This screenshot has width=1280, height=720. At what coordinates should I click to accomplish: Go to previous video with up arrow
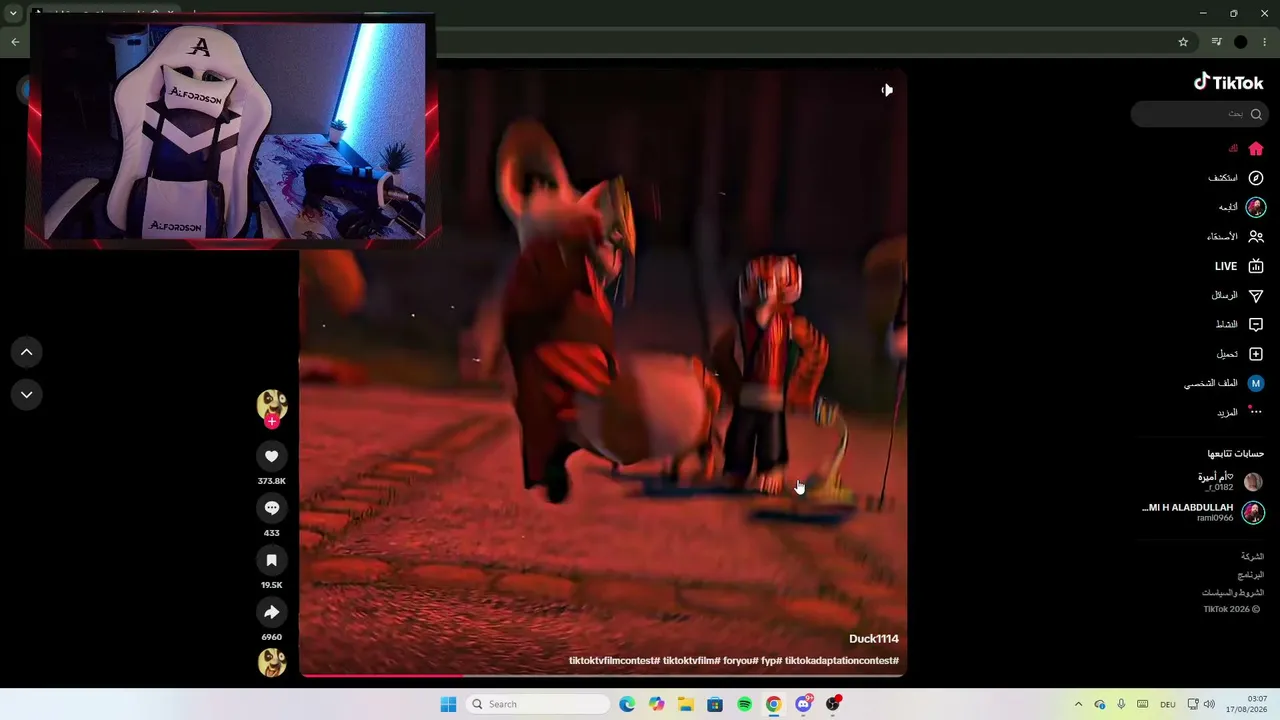pyautogui.click(x=27, y=352)
